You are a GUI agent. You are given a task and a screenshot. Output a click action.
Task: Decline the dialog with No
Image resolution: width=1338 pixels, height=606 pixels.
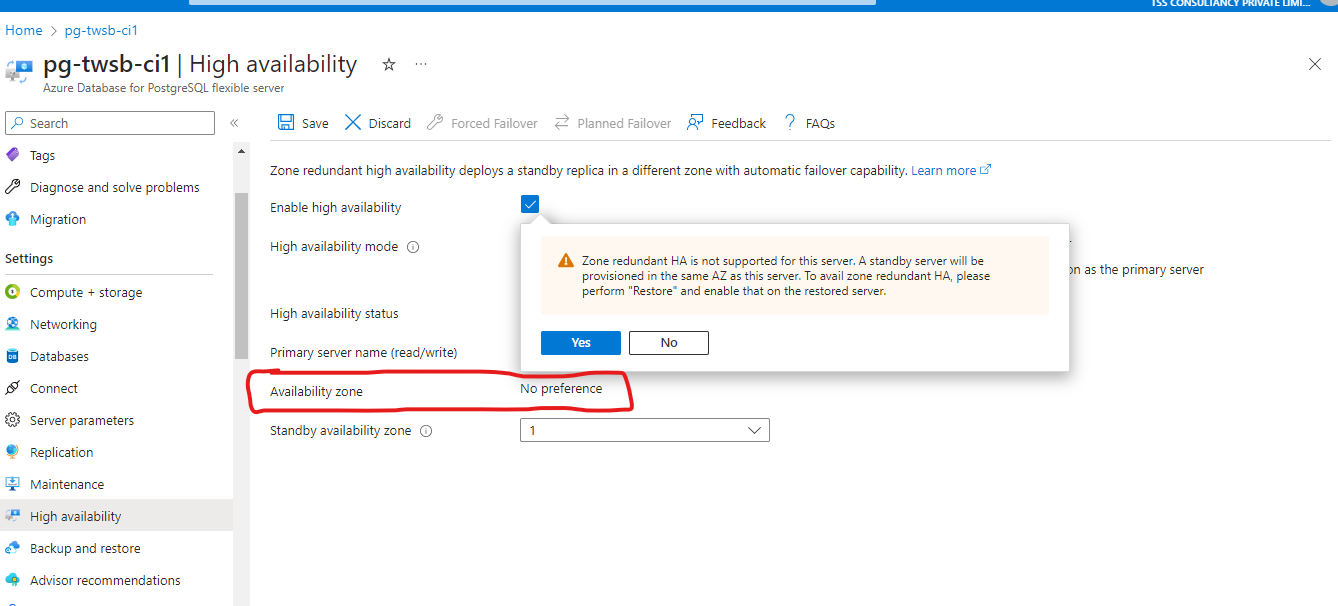(x=669, y=343)
